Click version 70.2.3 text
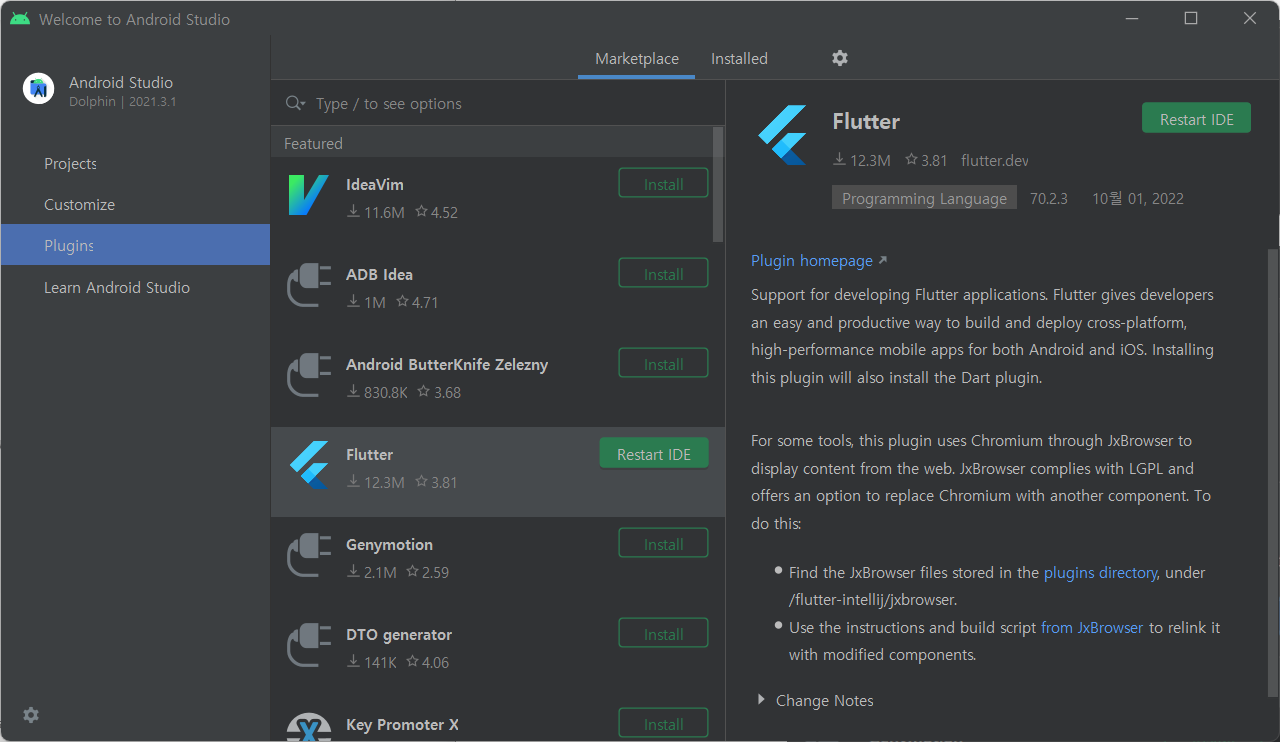The width and height of the screenshot is (1280, 742). (x=1049, y=199)
